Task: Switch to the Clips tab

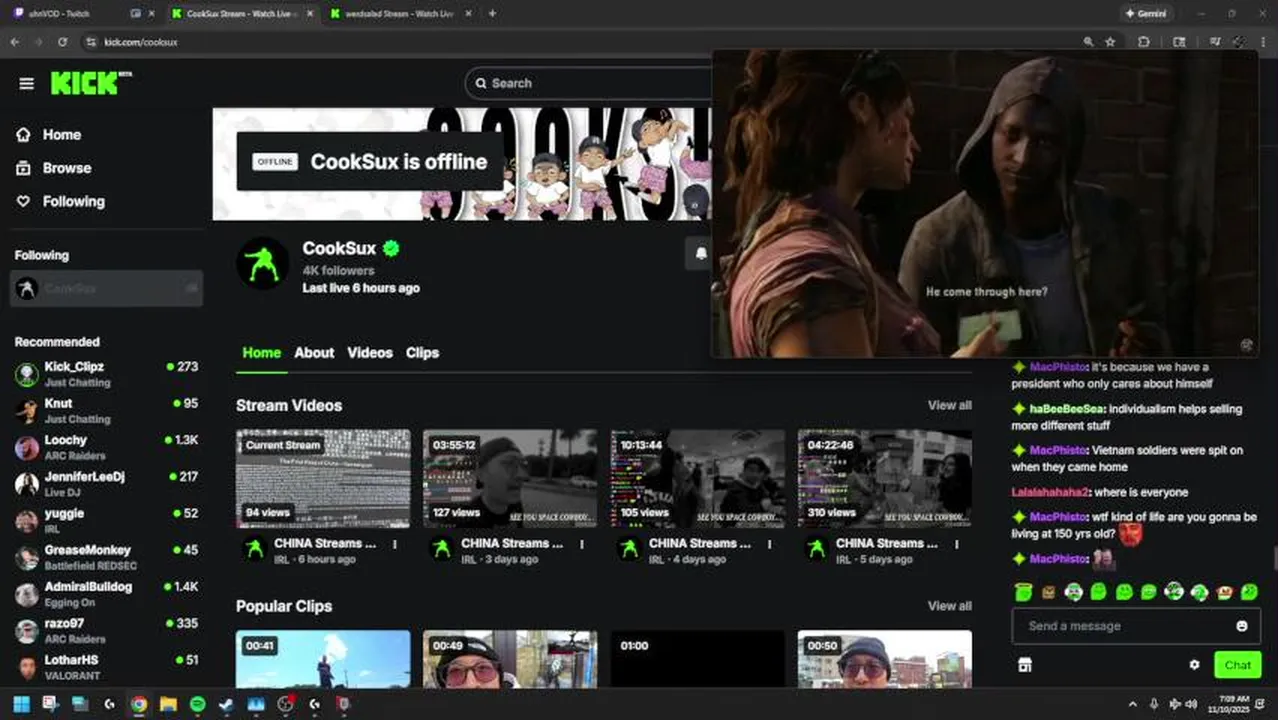Action: 422,353
